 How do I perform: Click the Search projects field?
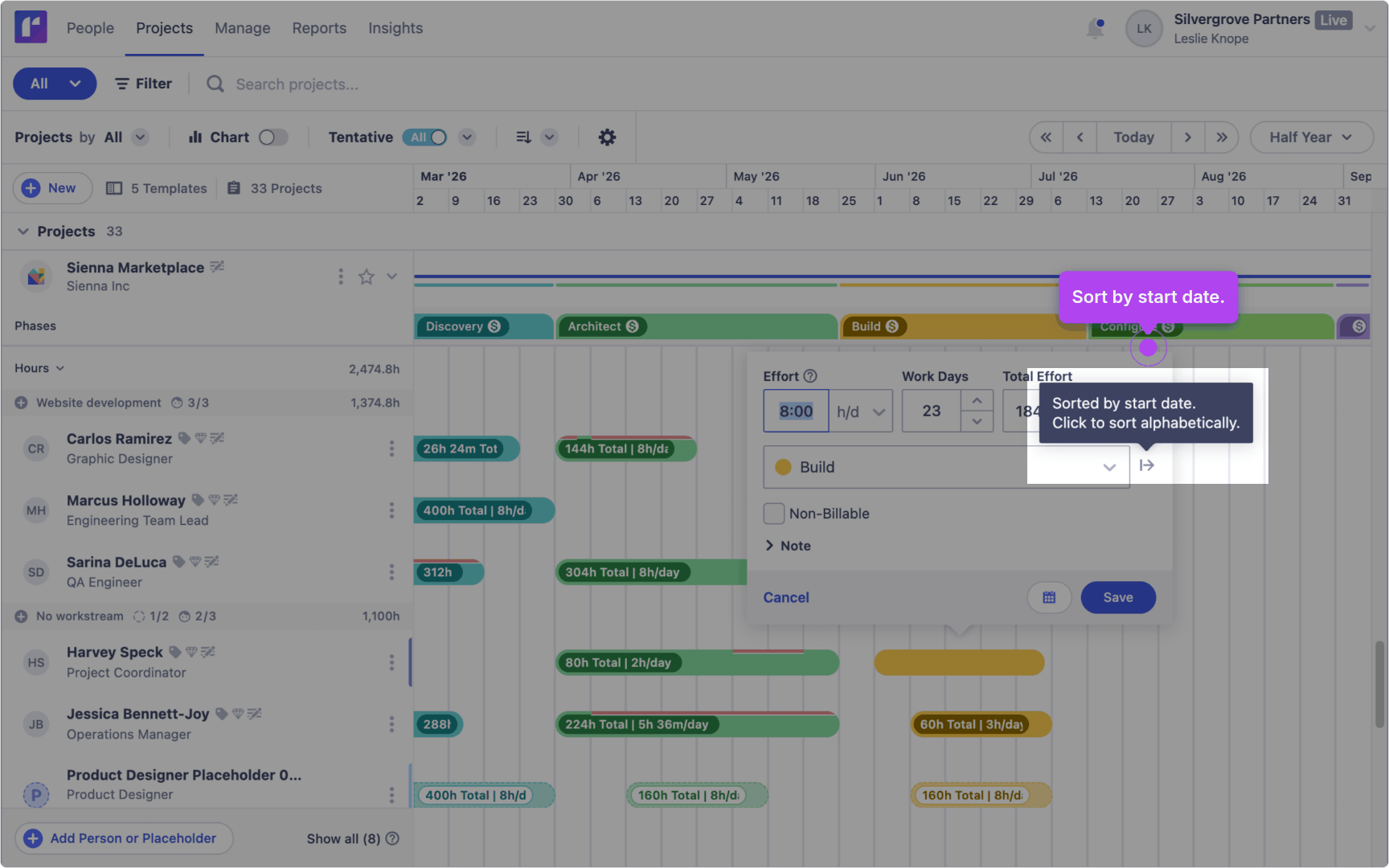point(297,84)
